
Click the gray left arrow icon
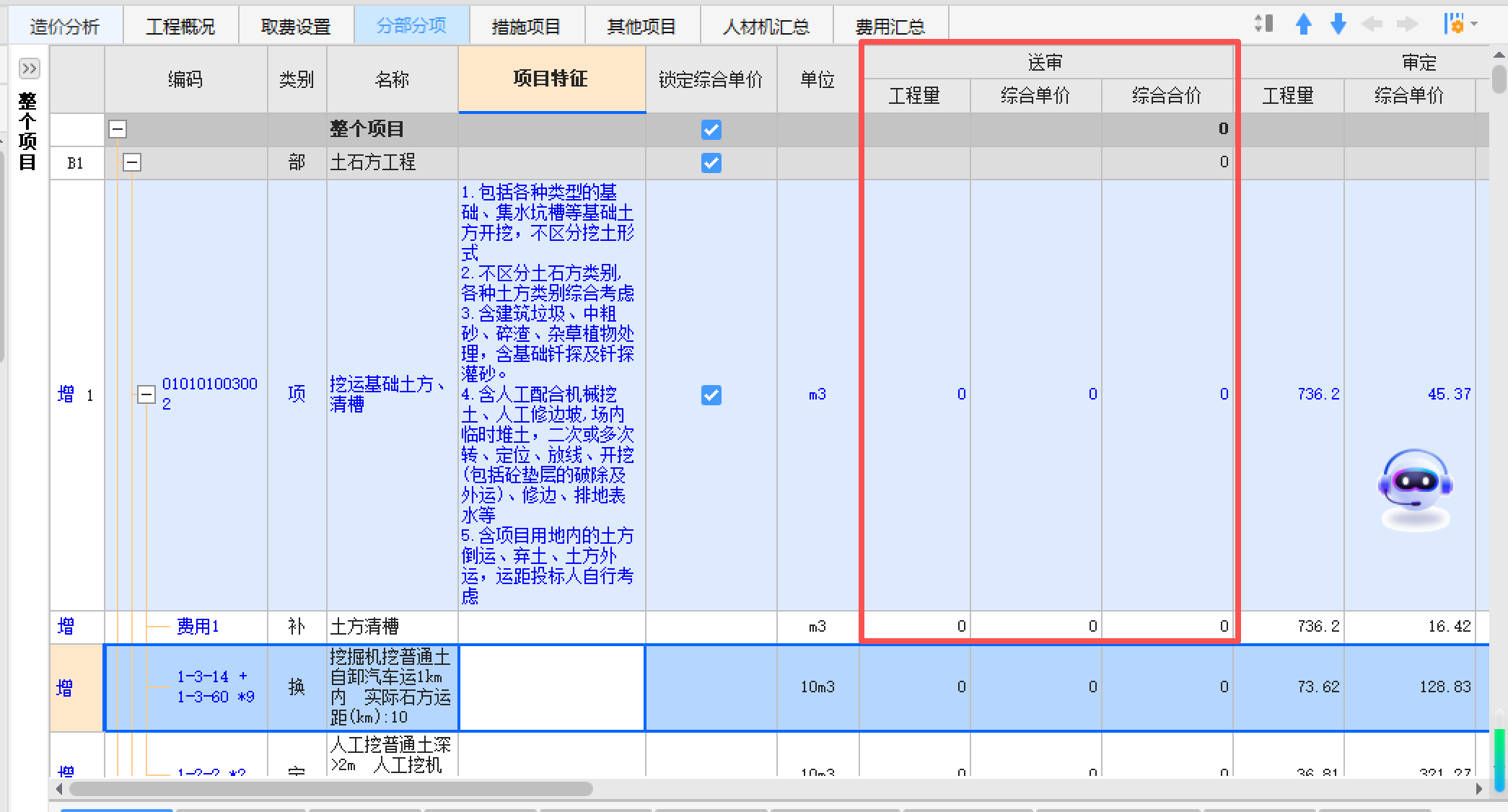1372,25
